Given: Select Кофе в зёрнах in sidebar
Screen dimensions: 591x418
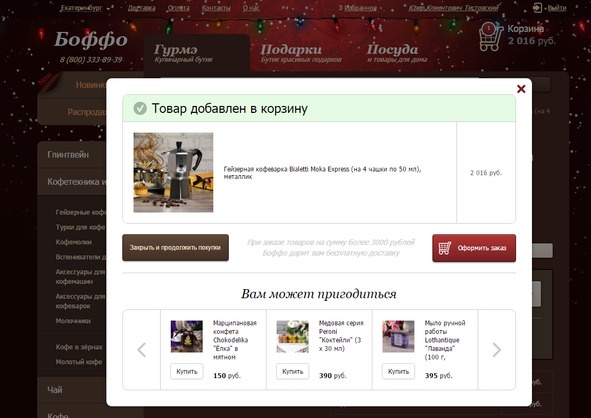Looking at the screenshot, I should point(79,347).
